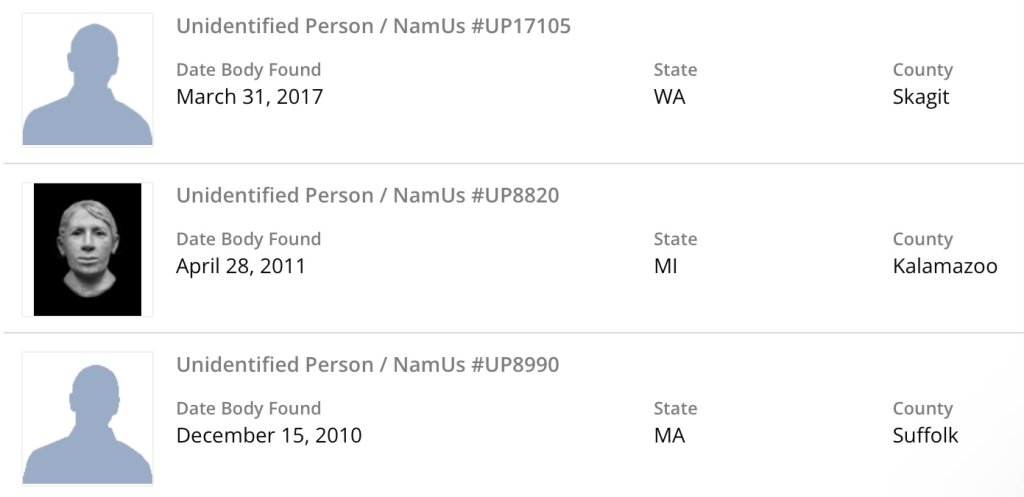Click the Date Body Found label for UP8990
The width and height of the screenshot is (1024, 497).
pos(248,408)
